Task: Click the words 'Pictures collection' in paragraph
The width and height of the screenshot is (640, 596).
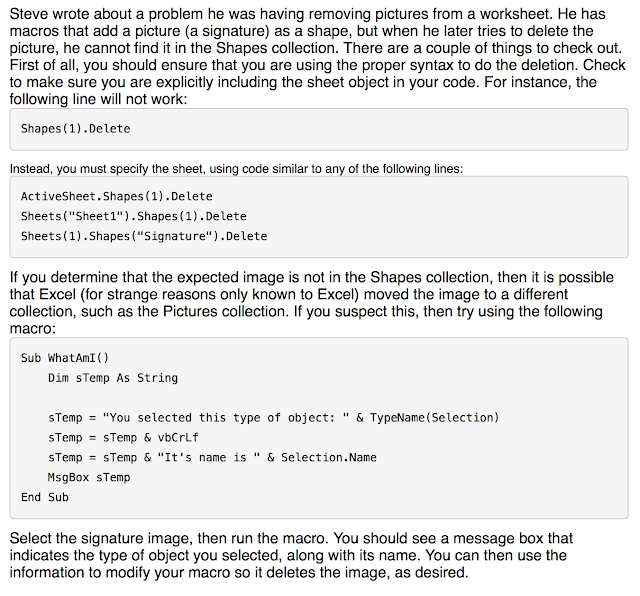Action: tap(224, 311)
